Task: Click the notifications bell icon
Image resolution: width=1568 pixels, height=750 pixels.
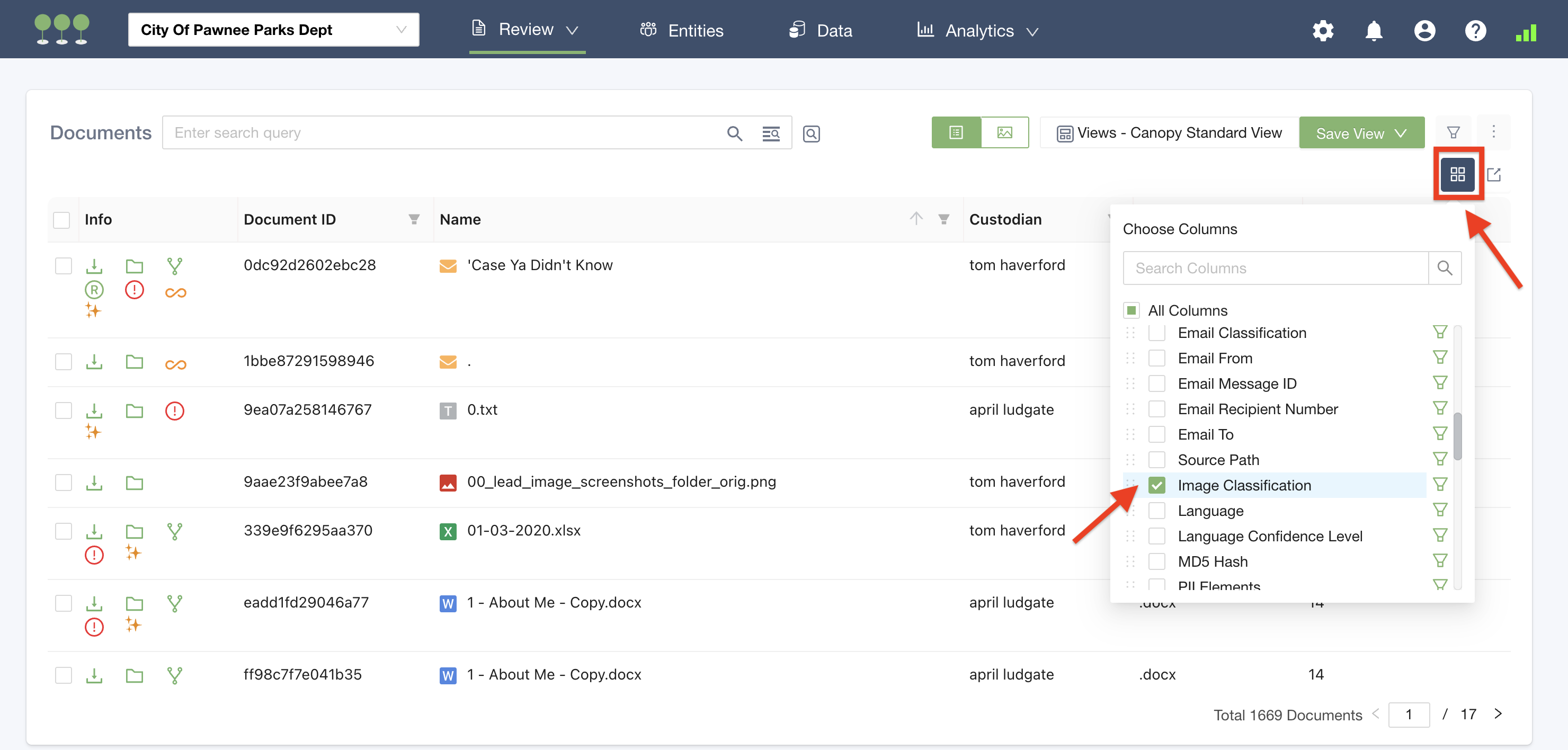Action: pyautogui.click(x=1373, y=30)
